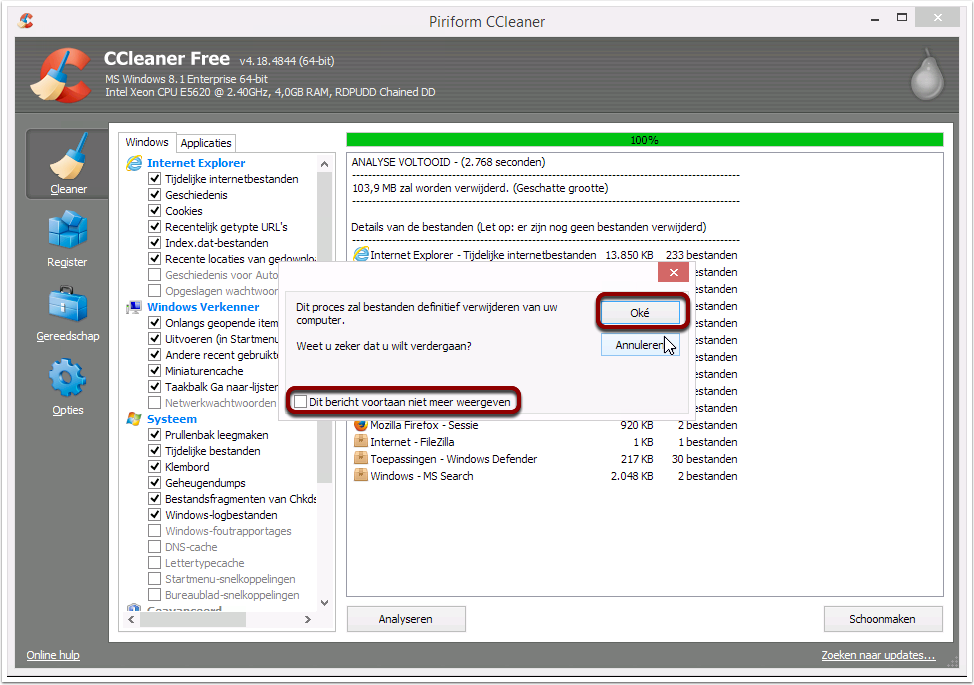974x685 pixels.
Task: Click scroll-down arrow of cleaner list
Action: (x=324, y=602)
